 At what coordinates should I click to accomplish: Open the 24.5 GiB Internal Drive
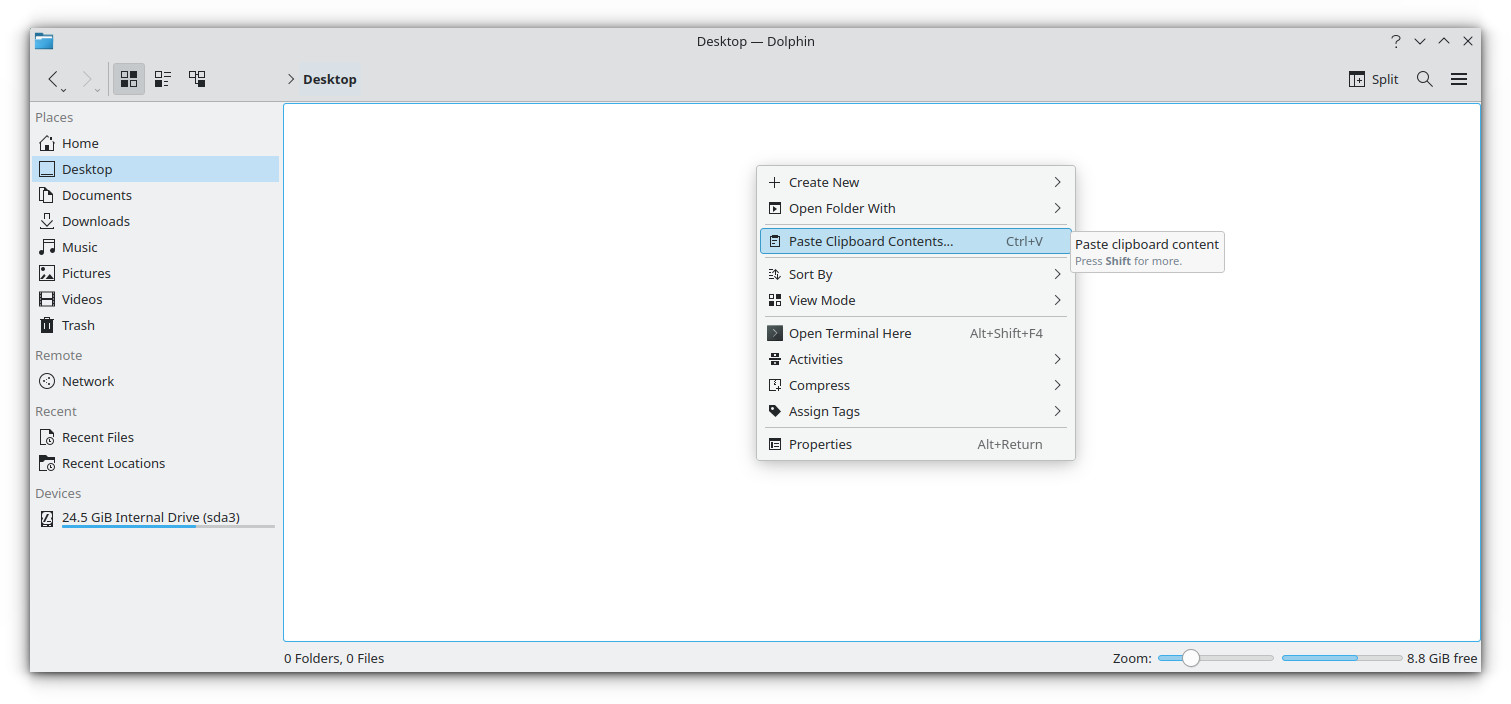[150, 518]
